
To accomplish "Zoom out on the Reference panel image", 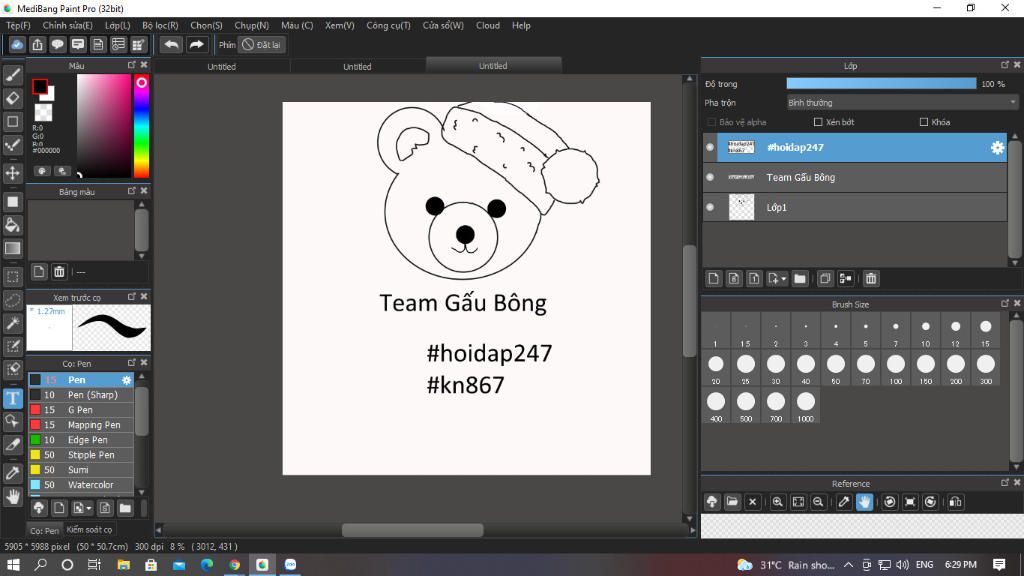I will tap(818, 502).
